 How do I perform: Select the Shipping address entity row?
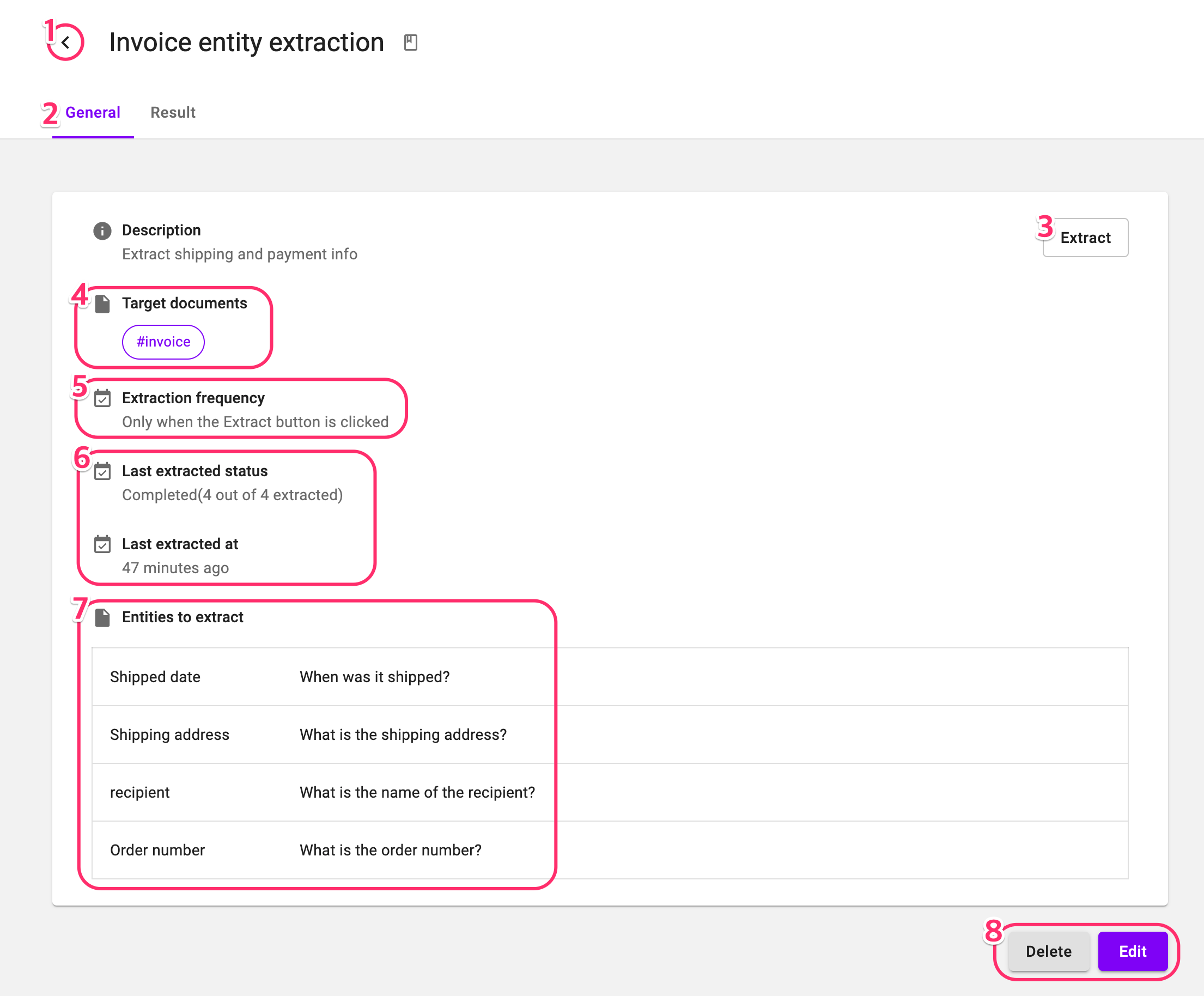[x=170, y=734]
